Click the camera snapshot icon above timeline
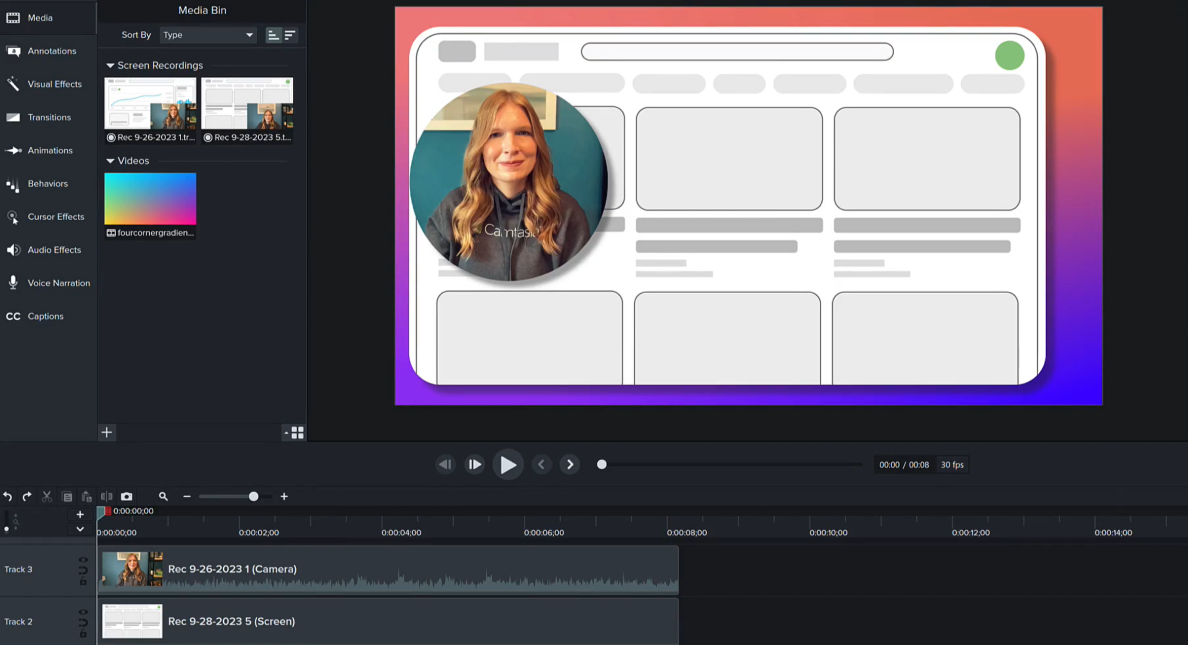 [126, 496]
